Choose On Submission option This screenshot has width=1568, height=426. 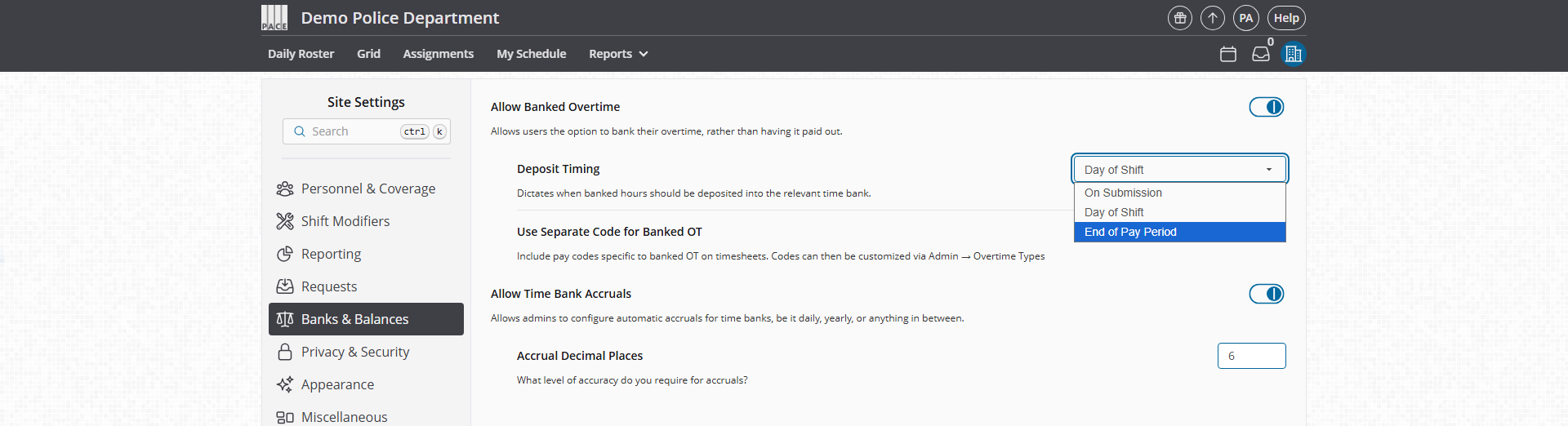pos(1179,193)
